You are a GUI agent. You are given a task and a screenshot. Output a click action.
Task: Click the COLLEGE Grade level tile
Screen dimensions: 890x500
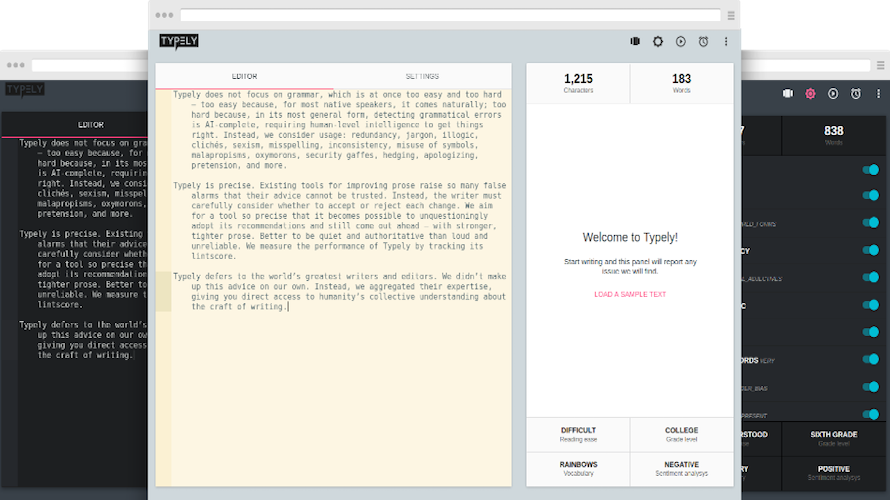coord(682,435)
